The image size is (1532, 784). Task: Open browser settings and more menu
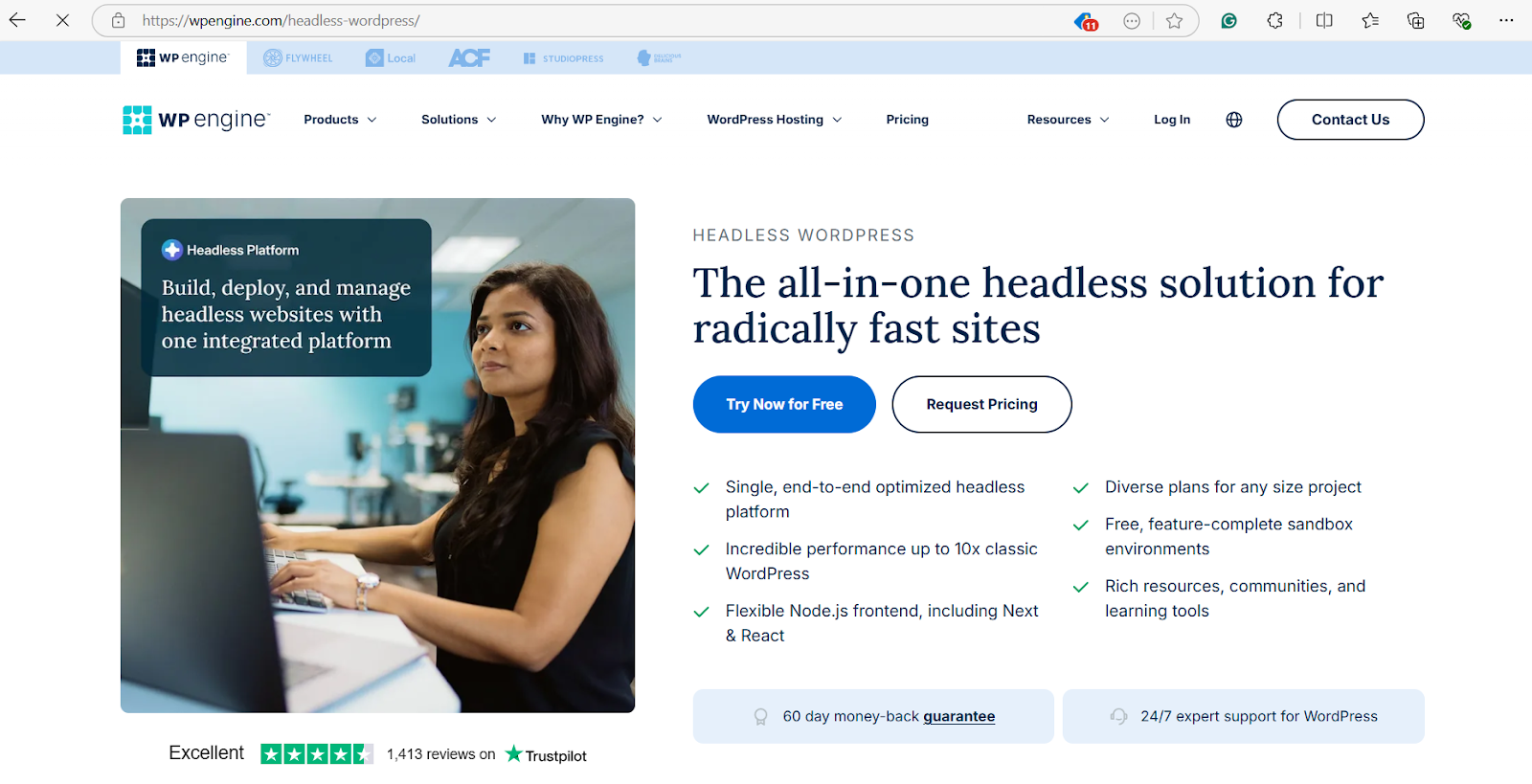[x=1506, y=20]
